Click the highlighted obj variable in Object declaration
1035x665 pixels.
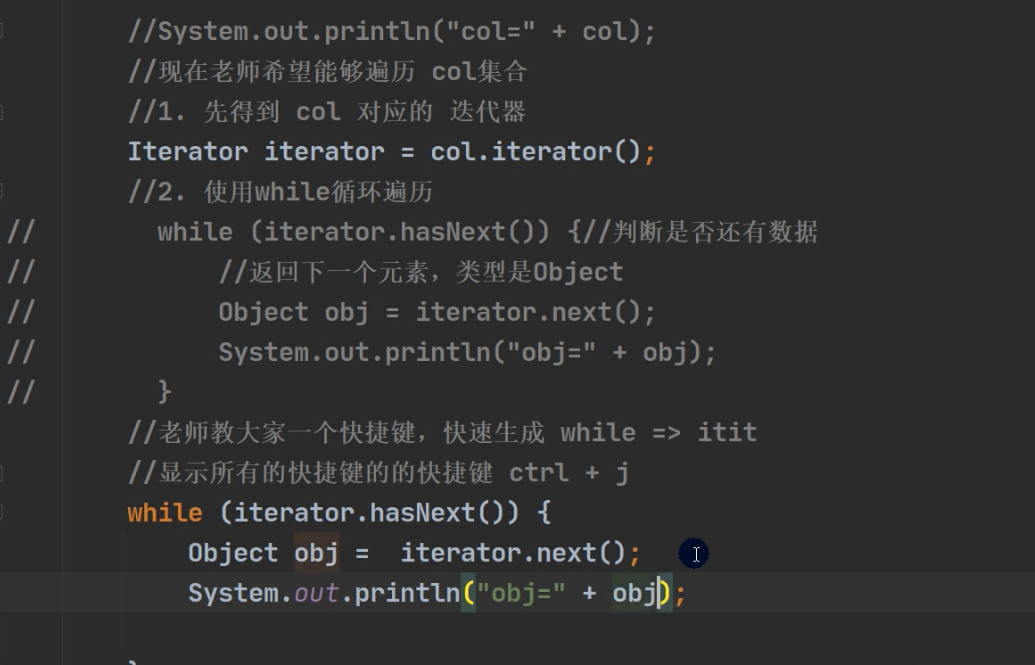pyautogui.click(x=316, y=553)
